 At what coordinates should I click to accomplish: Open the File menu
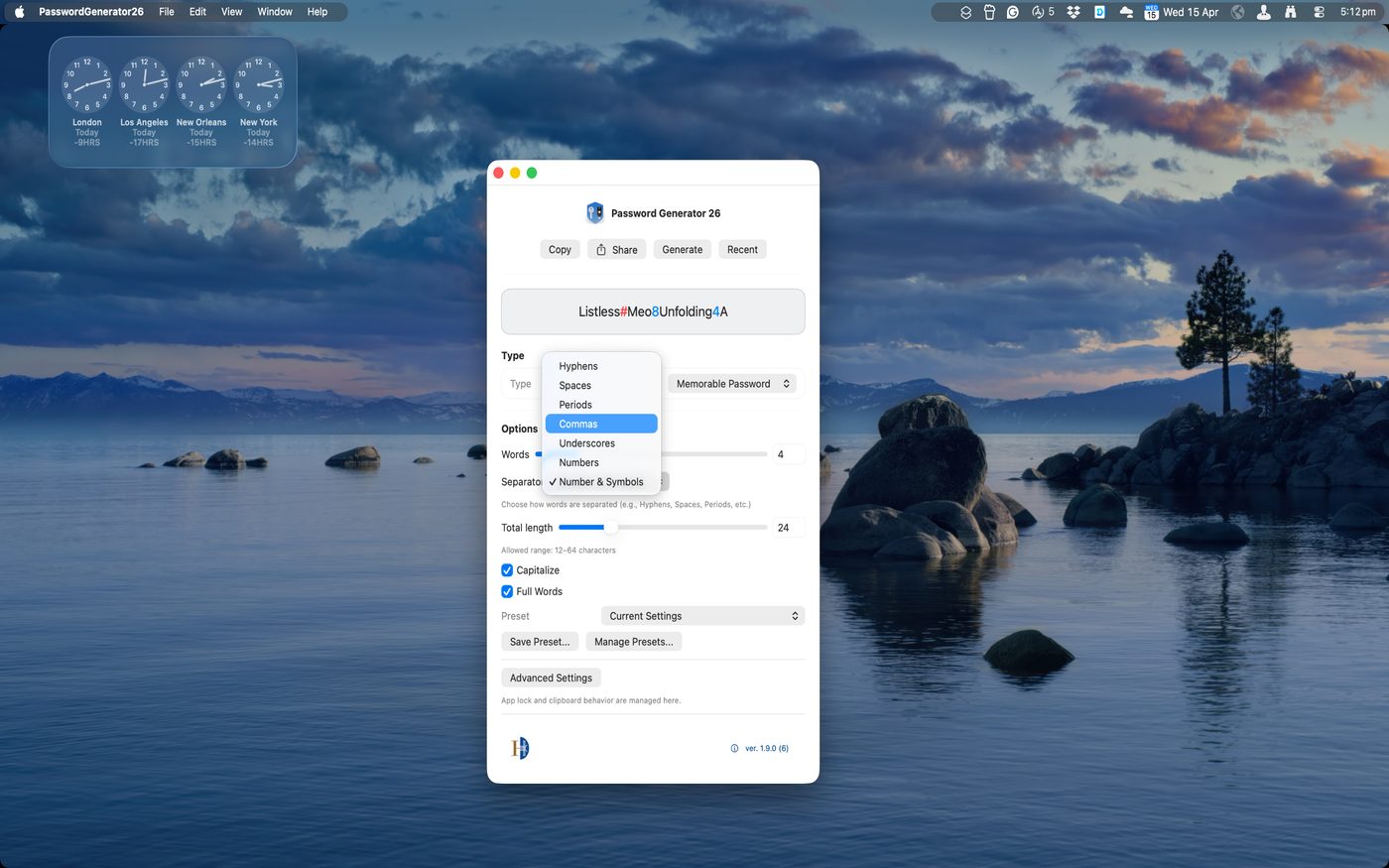tap(167, 12)
